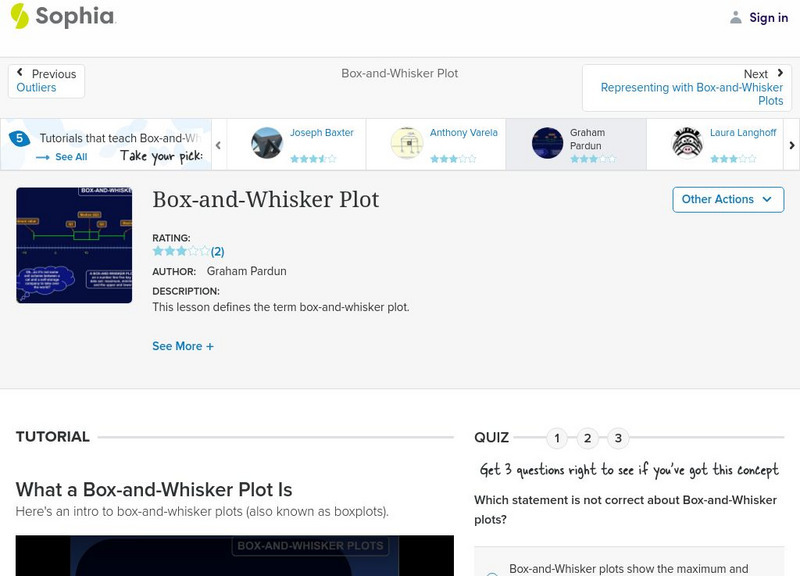
Task: Select Graham Pardun's tutorial avatar
Action: point(547,143)
